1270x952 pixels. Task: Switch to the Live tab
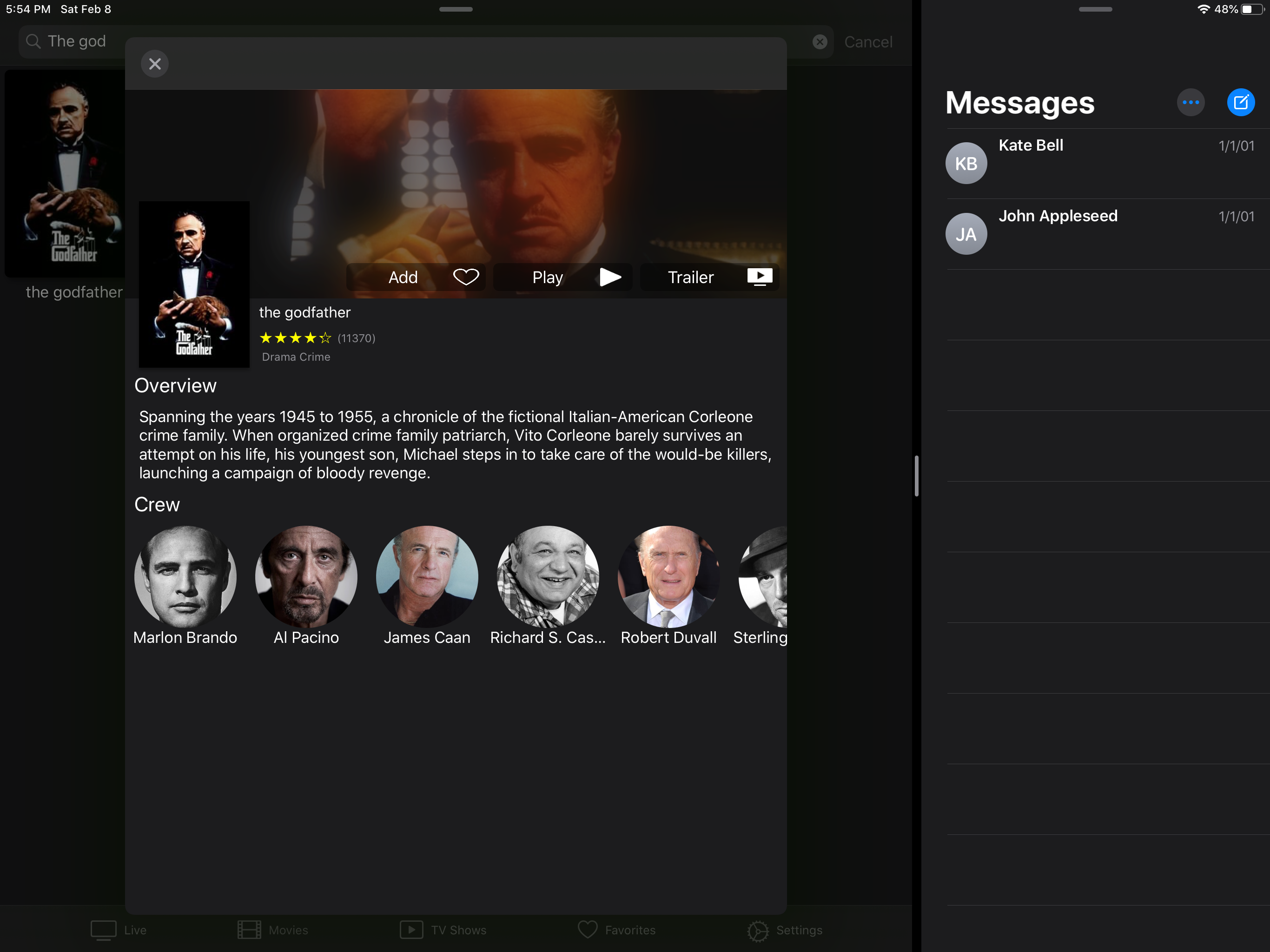119,930
